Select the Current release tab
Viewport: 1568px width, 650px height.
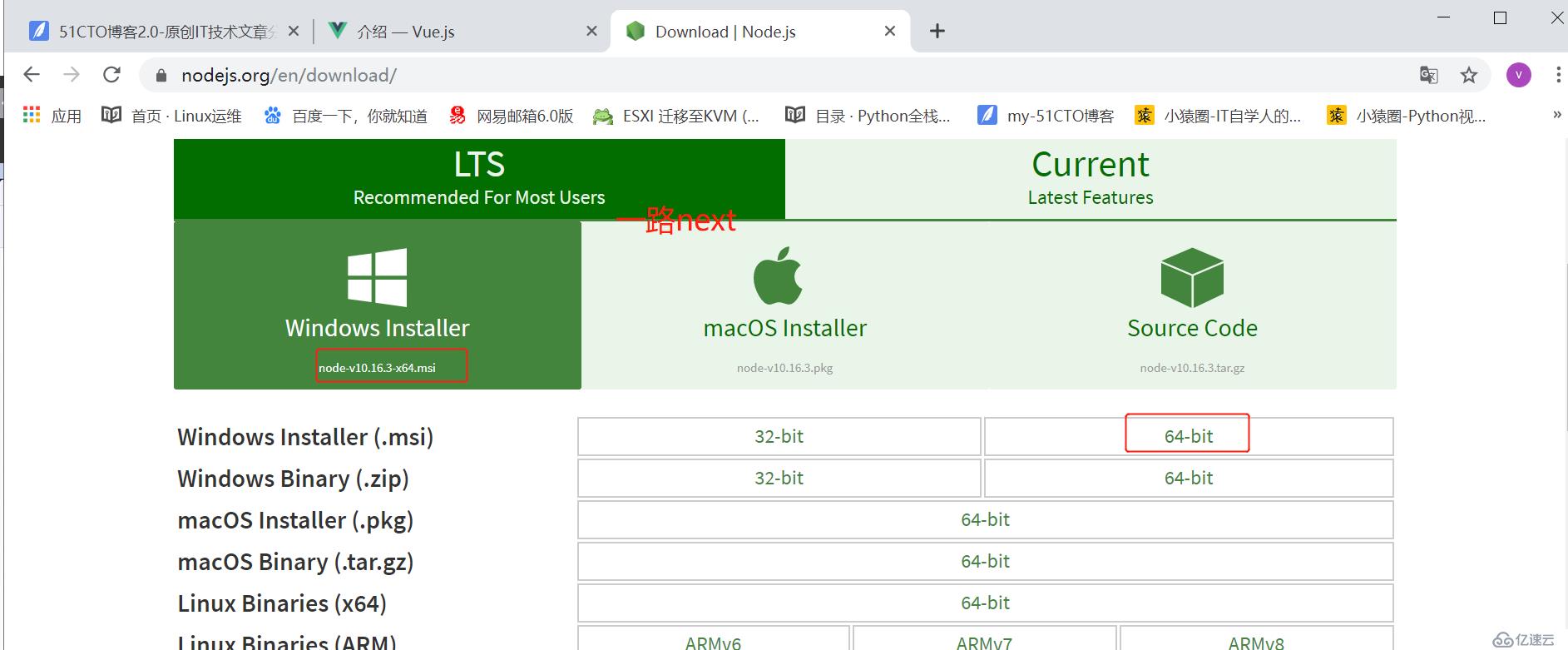click(1091, 179)
